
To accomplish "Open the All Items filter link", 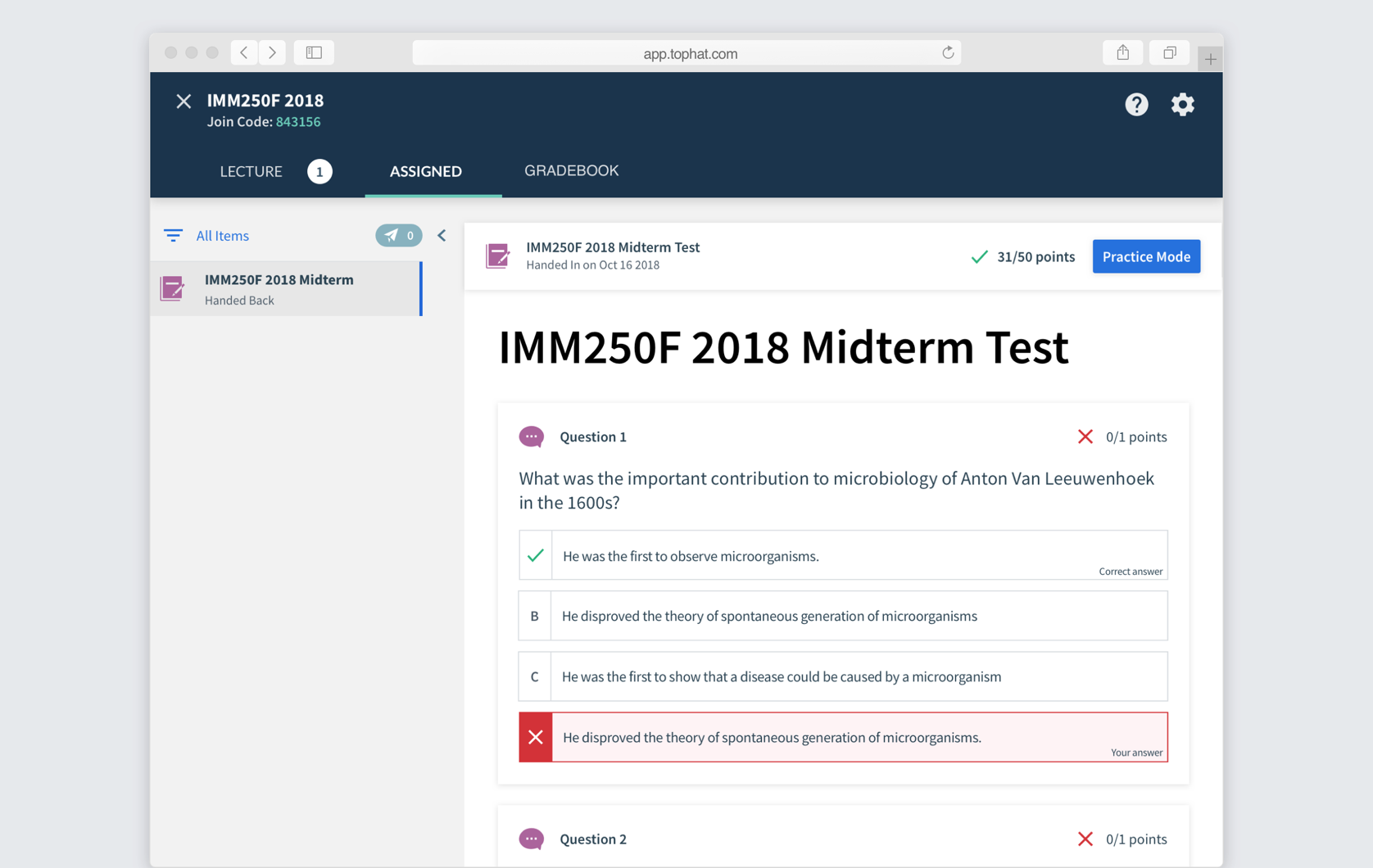I will click(x=222, y=236).
